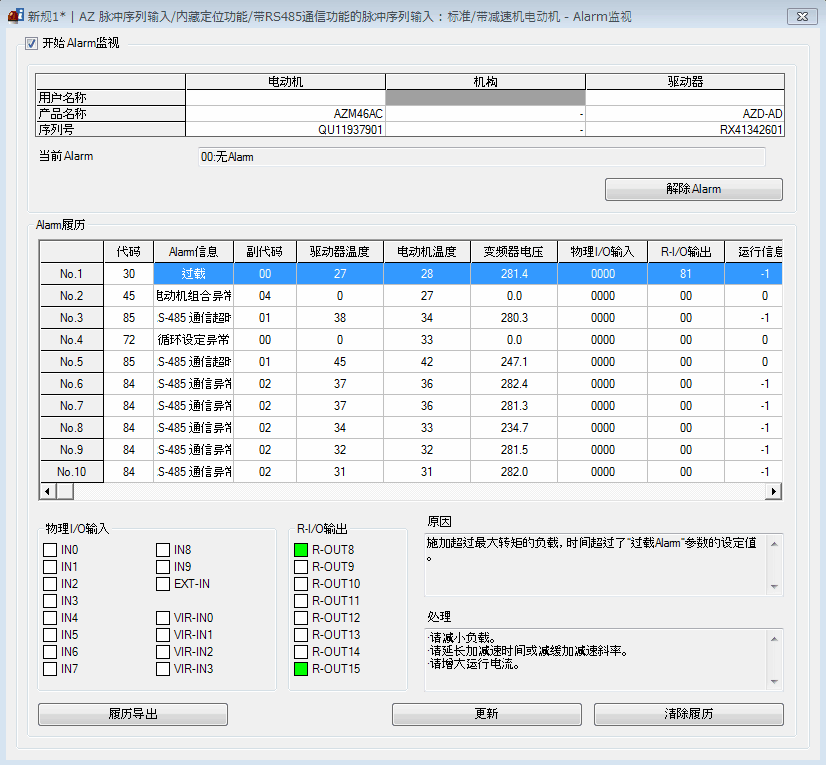
Task: Toggle the EXT-IN checkbox
Action: click(163, 584)
